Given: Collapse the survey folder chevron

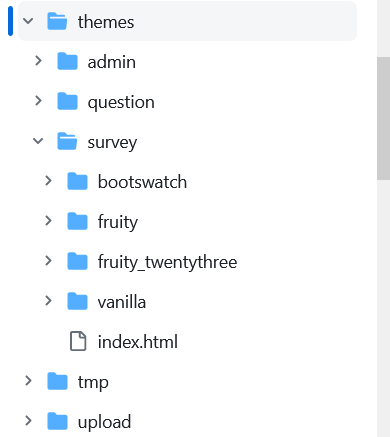Looking at the screenshot, I should 38,141.
